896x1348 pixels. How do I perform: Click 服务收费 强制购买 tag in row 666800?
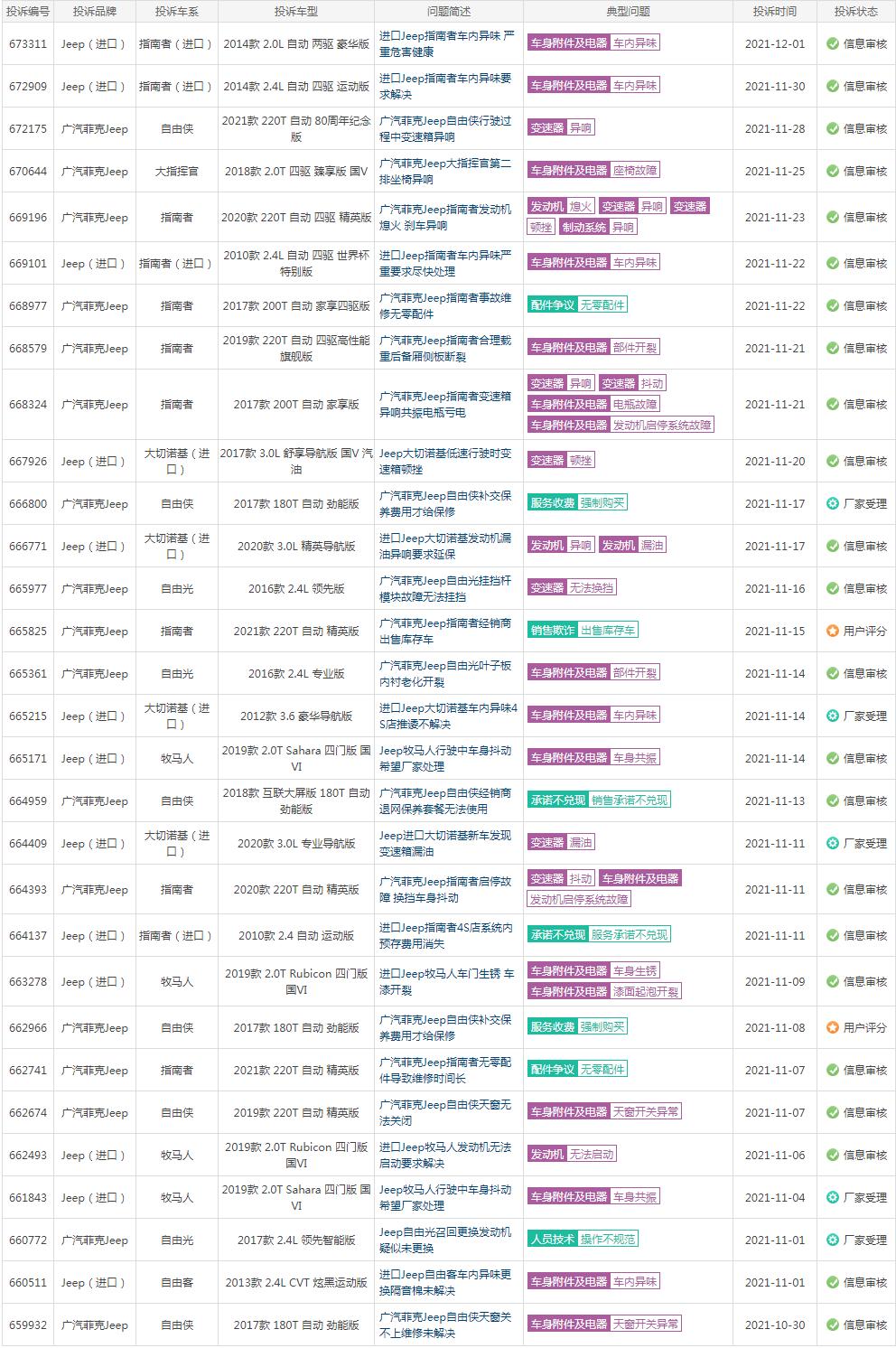(x=577, y=502)
